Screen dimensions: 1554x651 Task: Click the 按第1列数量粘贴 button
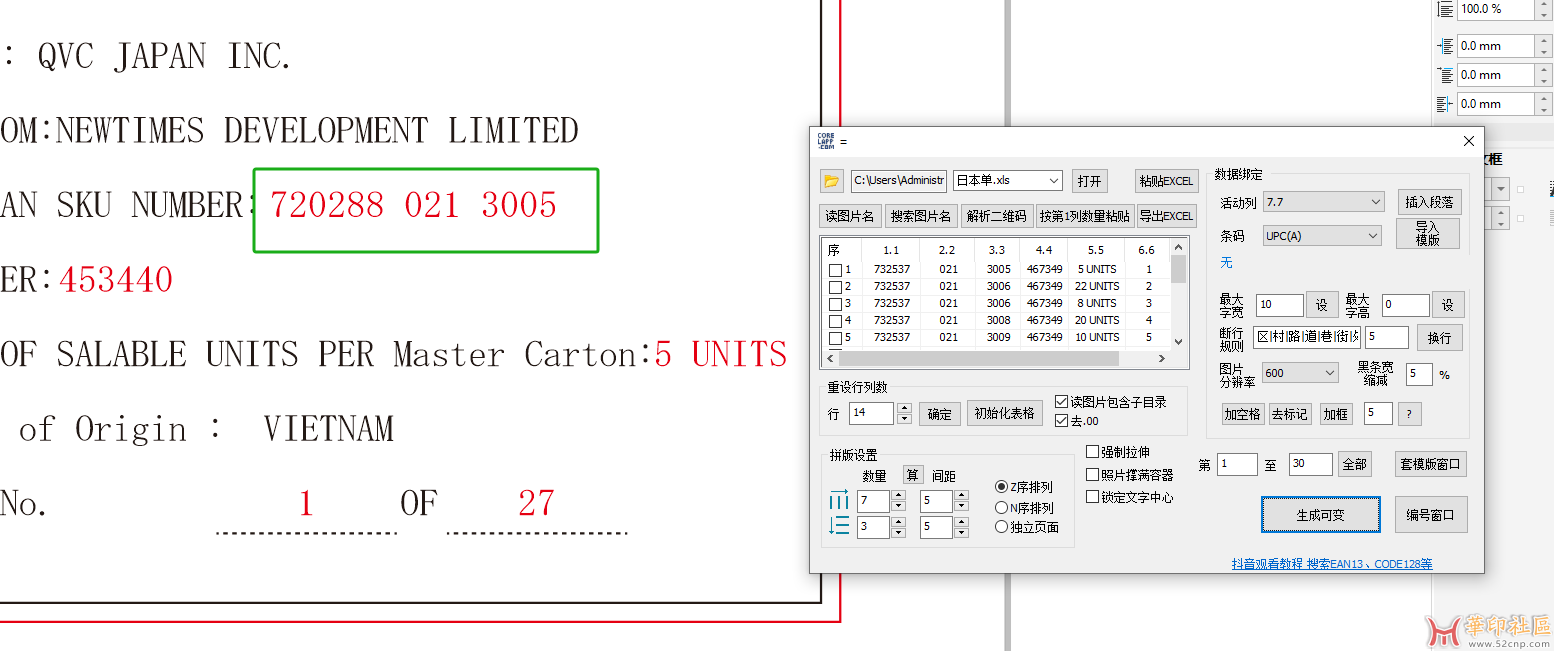click(1084, 216)
